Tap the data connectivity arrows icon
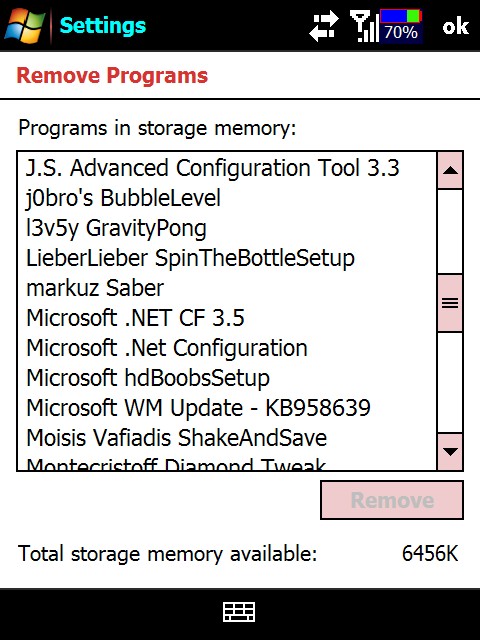This screenshot has height=640, width=480. (324, 26)
